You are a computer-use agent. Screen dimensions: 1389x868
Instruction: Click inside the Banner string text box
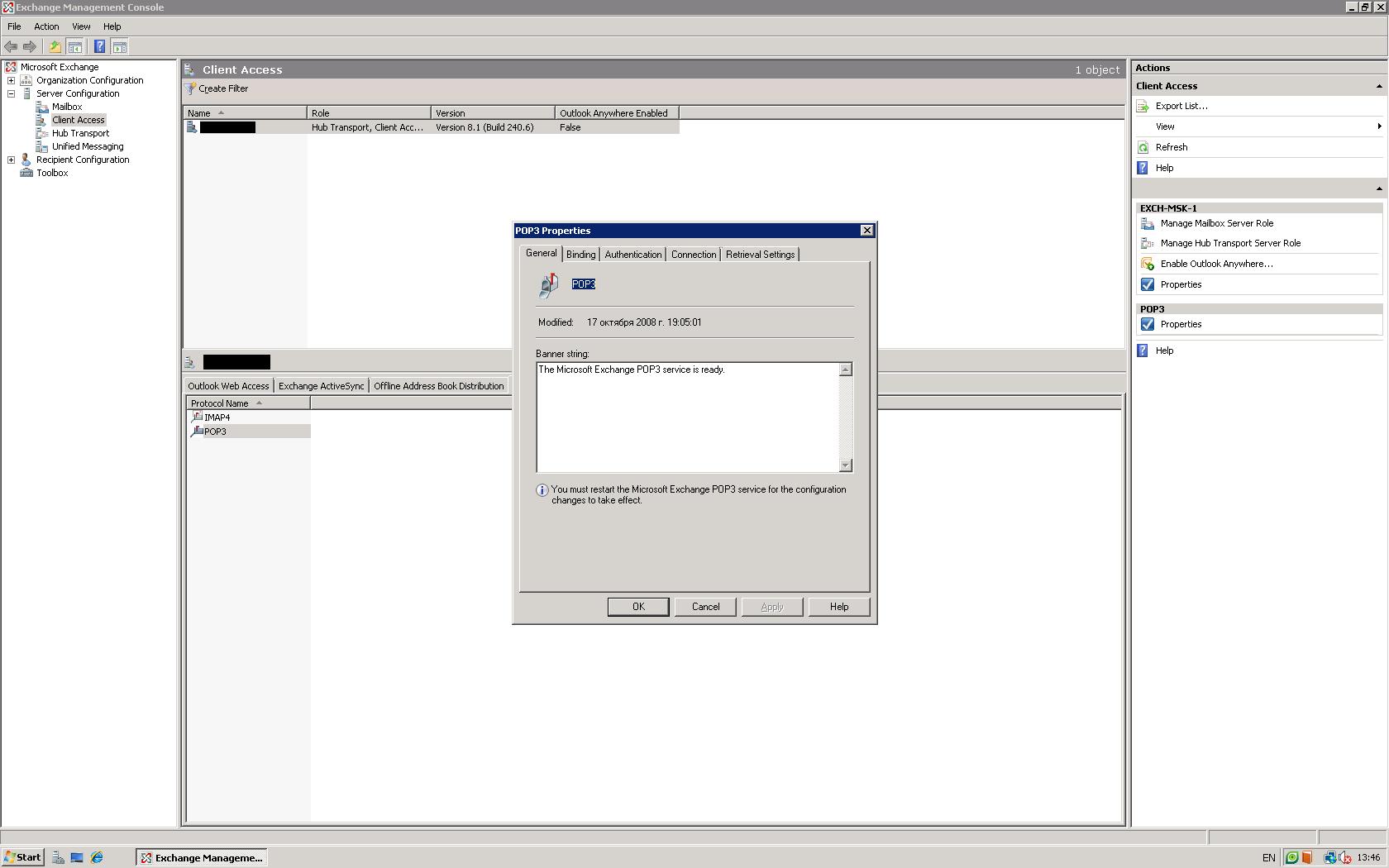[x=687, y=417]
